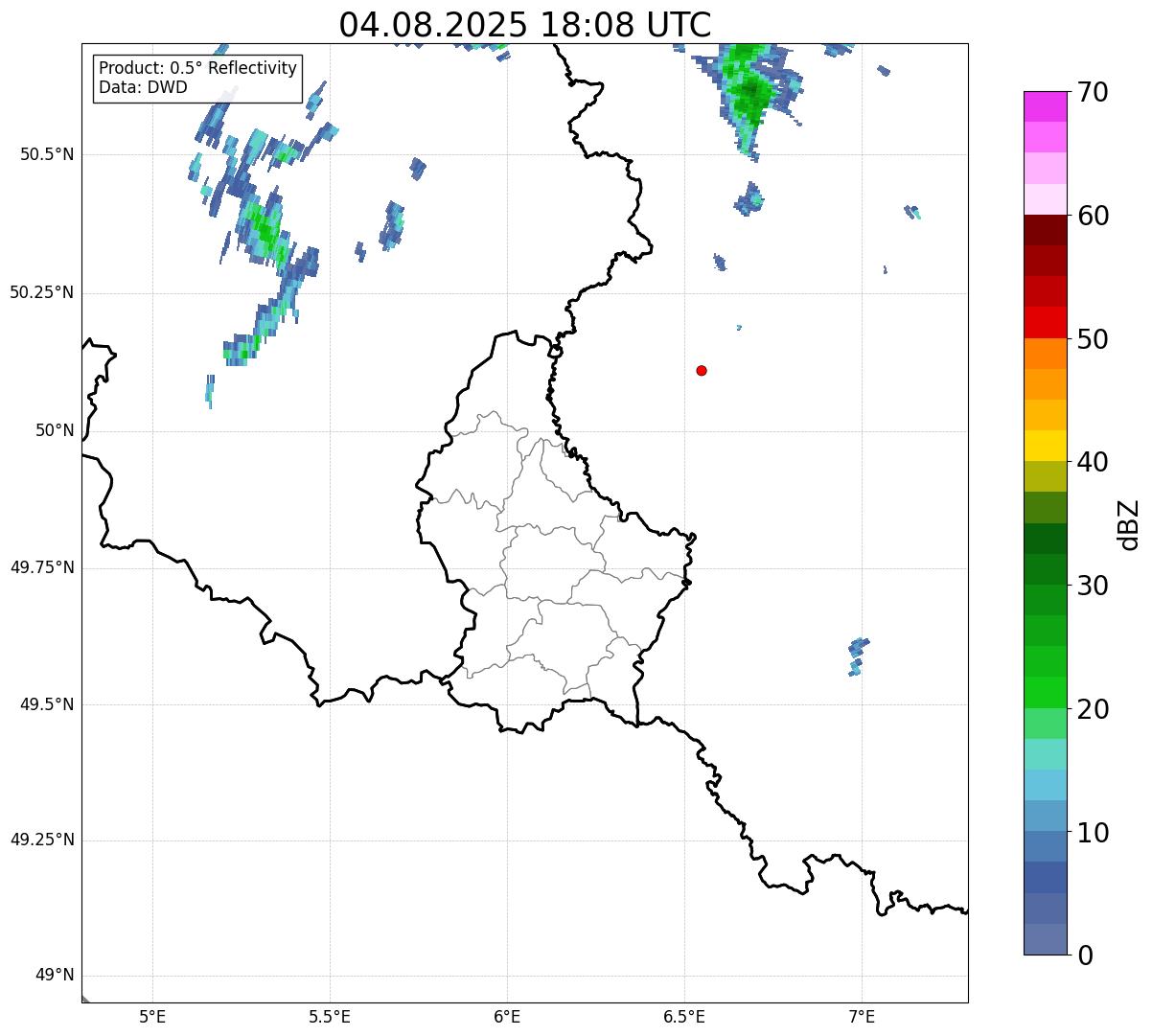Screen dimensions: 1152x1036
Task: Click the title '04.08.2025 18:08 UTC'
Action: (x=525, y=24)
